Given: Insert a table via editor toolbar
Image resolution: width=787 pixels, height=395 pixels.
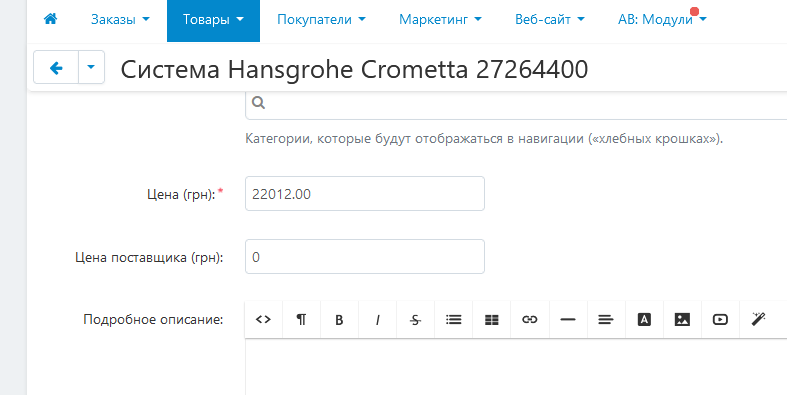Looking at the screenshot, I should click(x=492, y=319).
